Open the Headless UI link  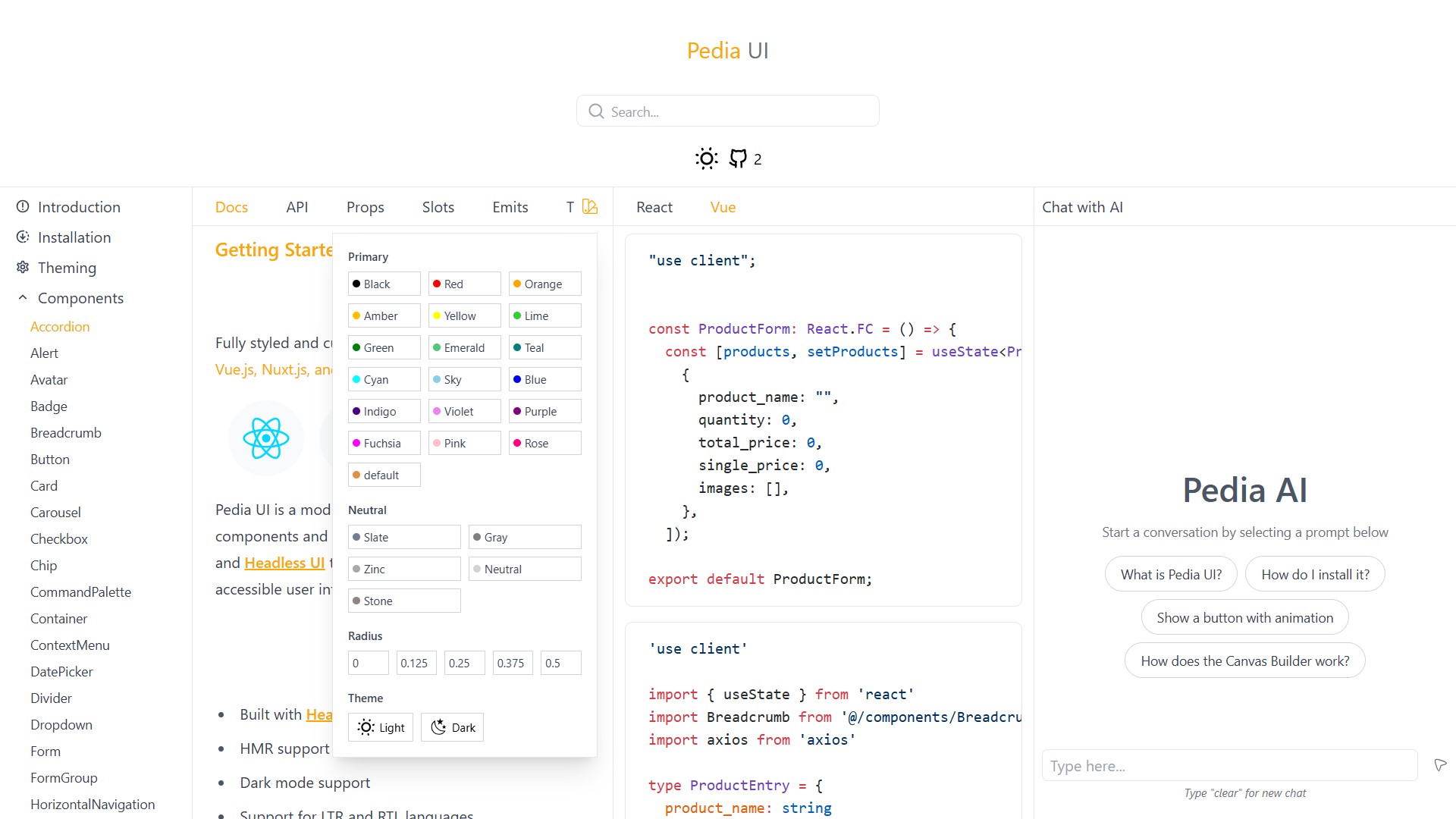click(284, 563)
